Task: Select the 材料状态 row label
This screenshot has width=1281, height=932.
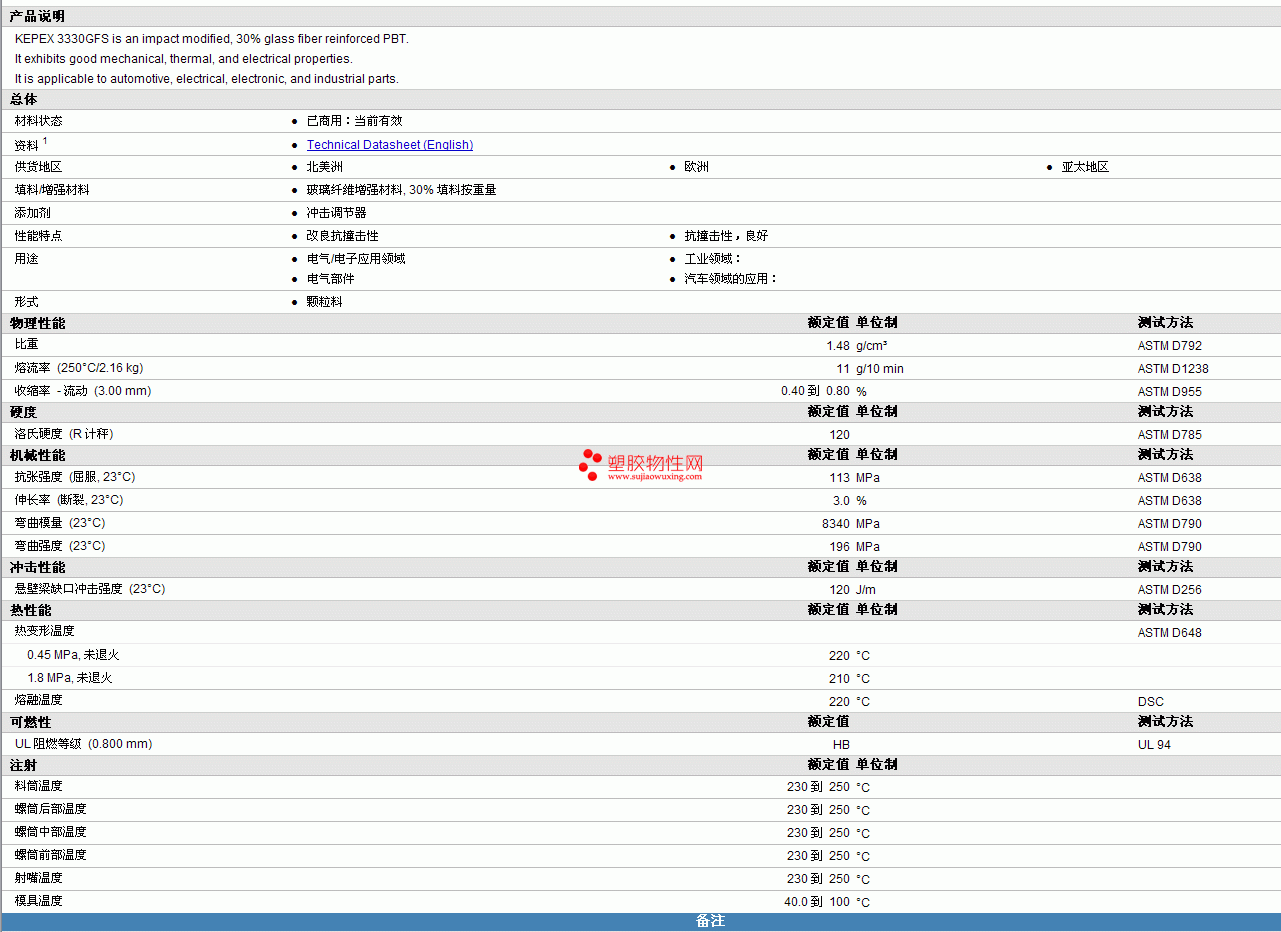Action: [38, 121]
